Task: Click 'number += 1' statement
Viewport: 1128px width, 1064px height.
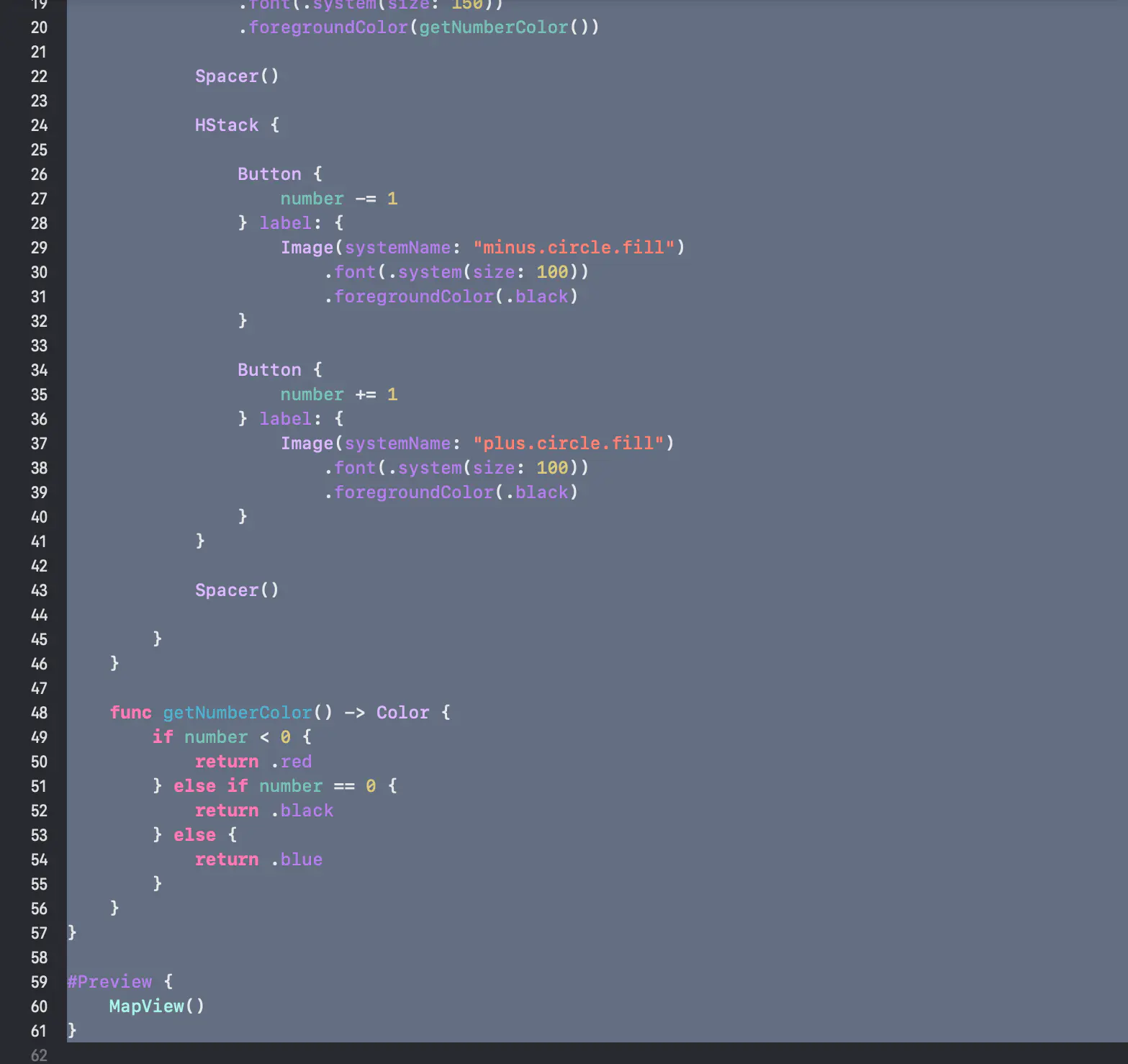Action: click(x=339, y=395)
